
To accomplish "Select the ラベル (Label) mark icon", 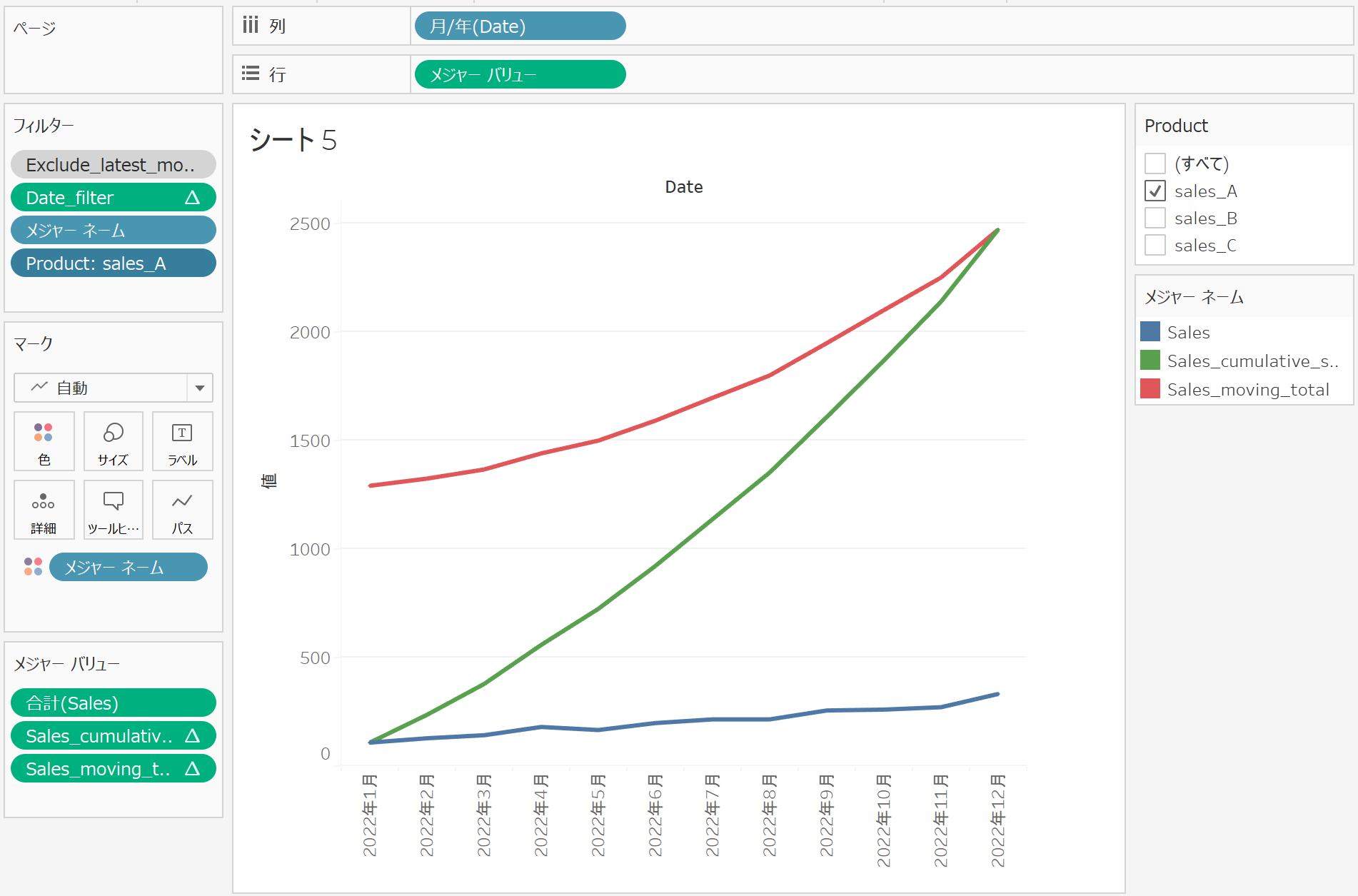I will 182,441.
